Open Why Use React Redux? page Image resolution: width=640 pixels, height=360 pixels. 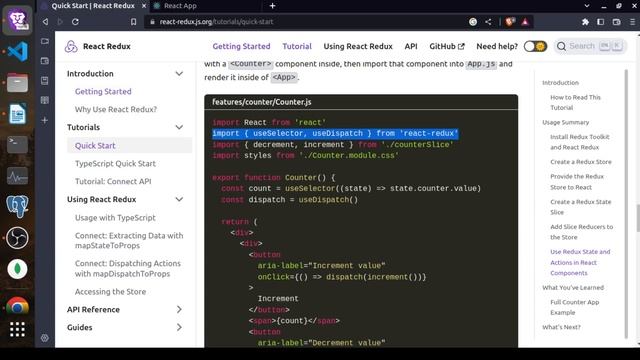(116, 109)
